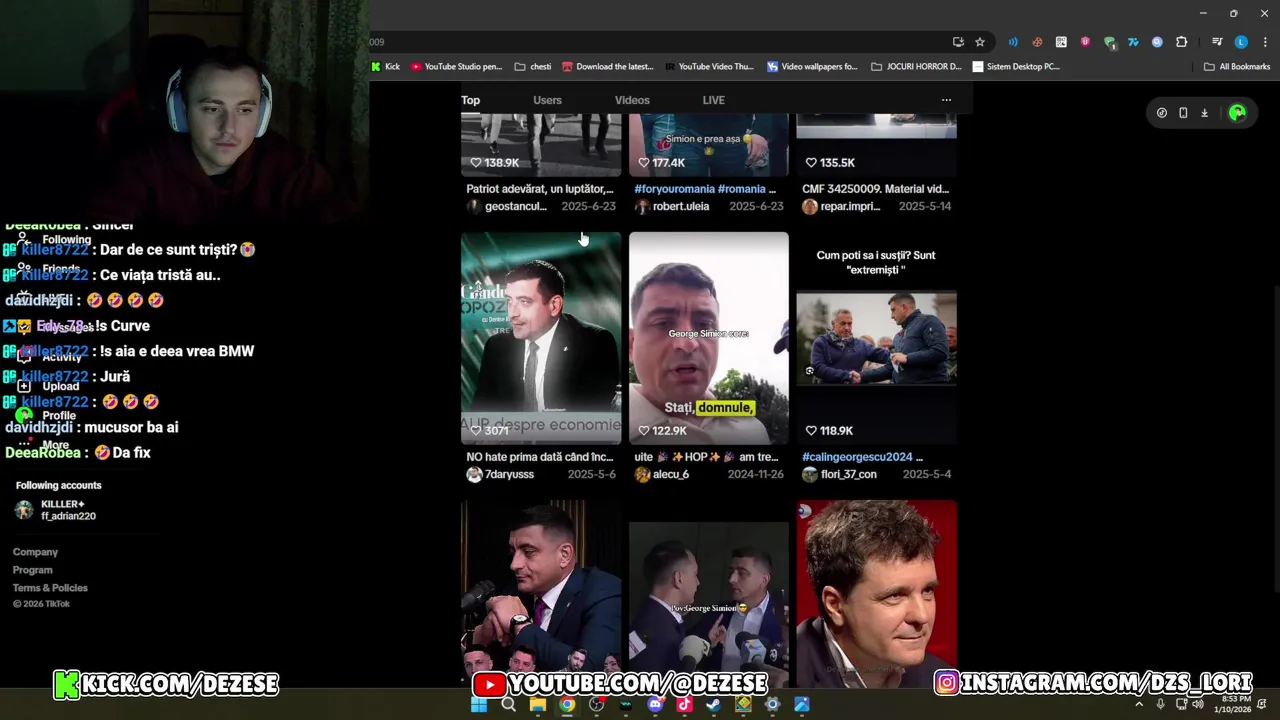Open the YouTube Studio bookmark
The image size is (1280, 720).
[x=456, y=67]
